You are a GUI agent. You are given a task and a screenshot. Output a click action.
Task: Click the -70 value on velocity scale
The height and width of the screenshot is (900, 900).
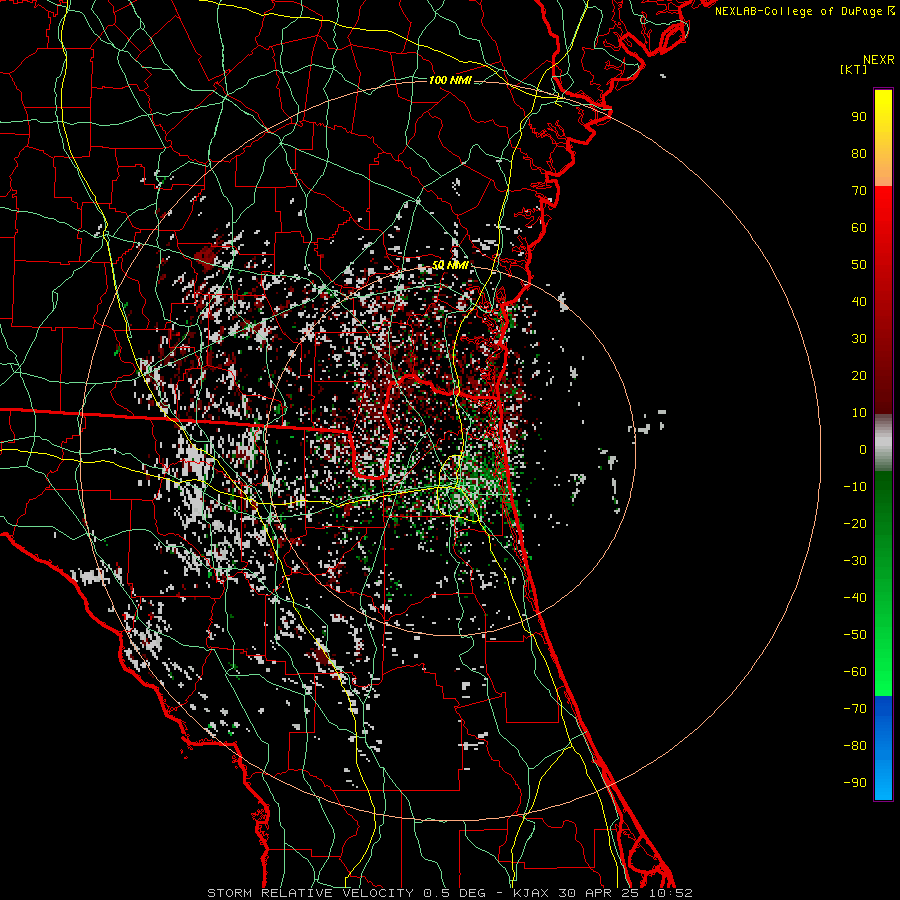click(855, 709)
